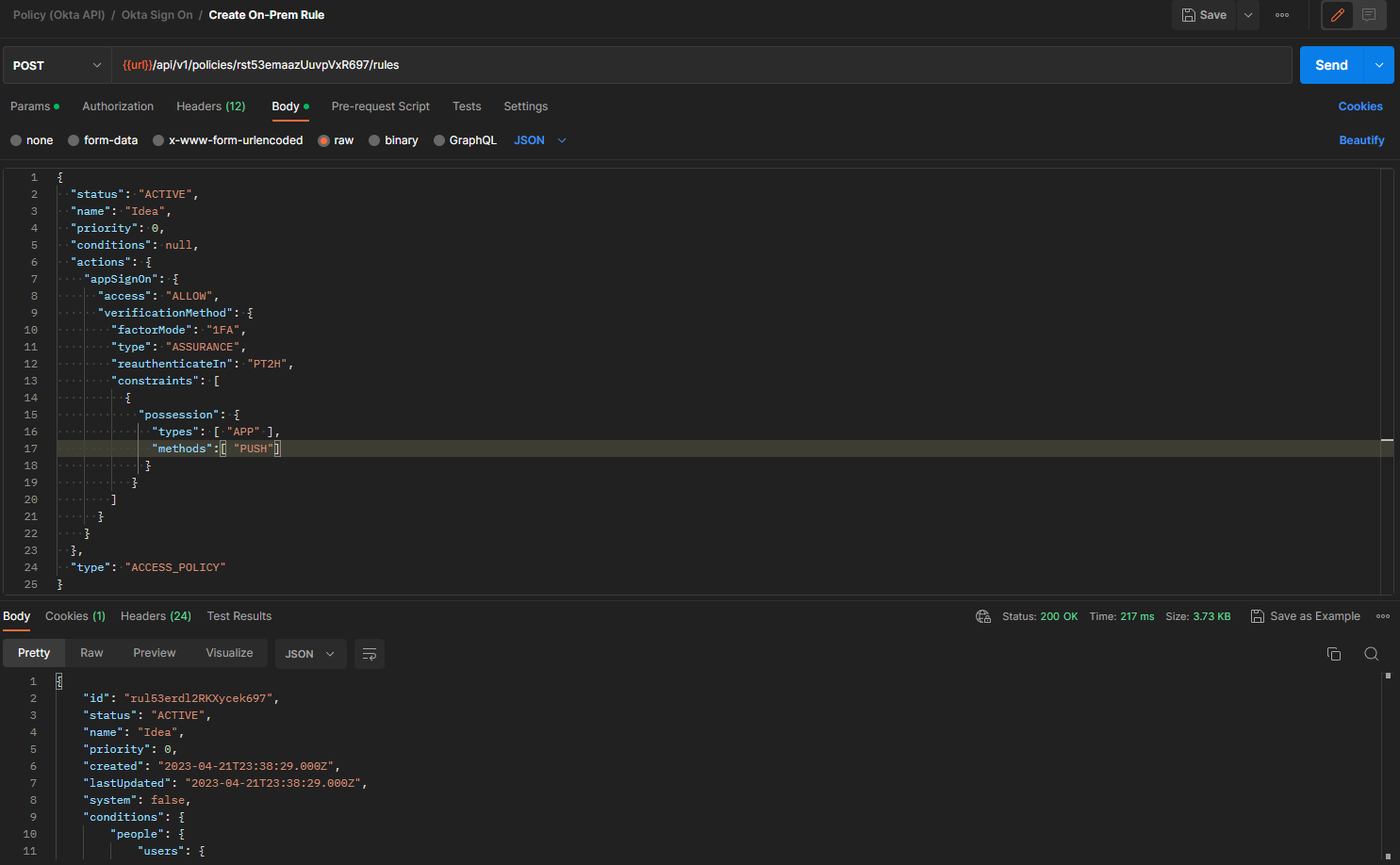The height and width of the screenshot is (865, 1400).
Task: Open the response Headers (24) tab
Action: (156, 616)
